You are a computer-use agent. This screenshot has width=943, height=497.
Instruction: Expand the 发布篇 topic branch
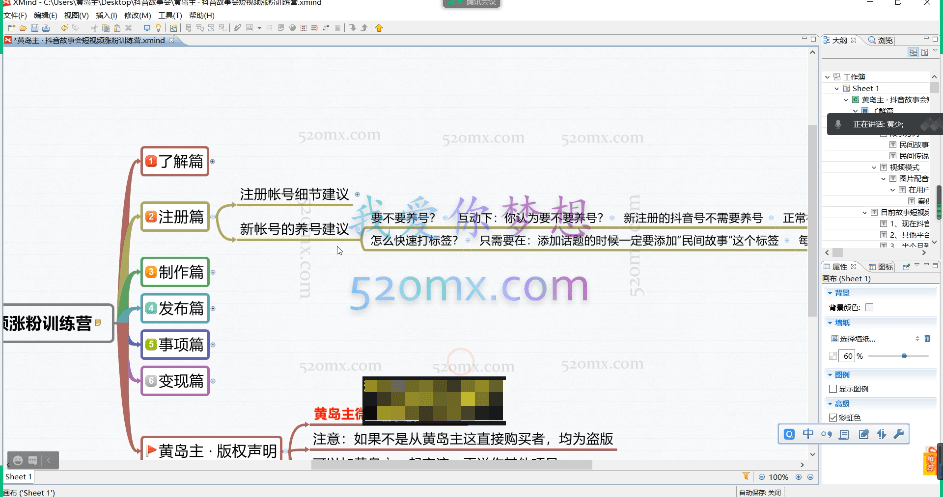point(213,308)
